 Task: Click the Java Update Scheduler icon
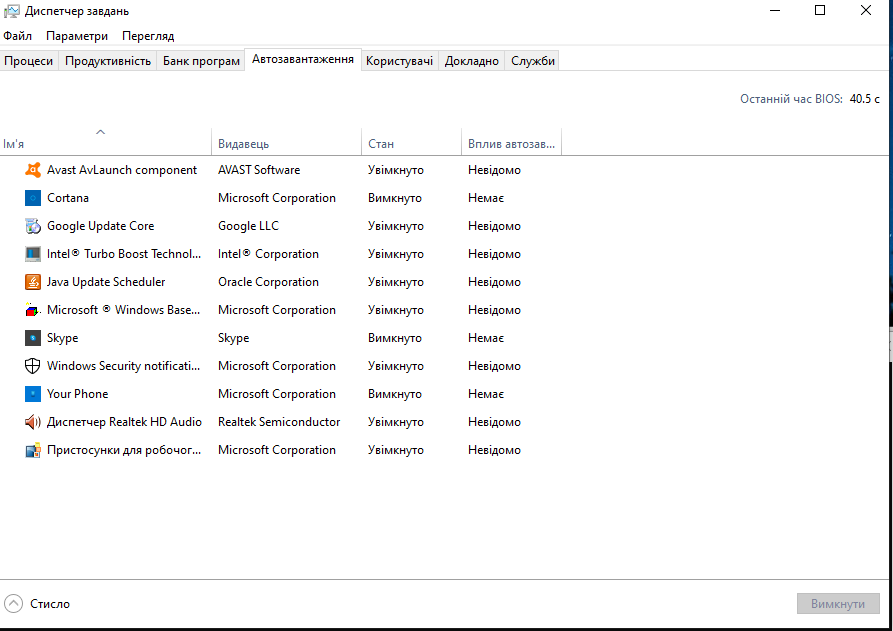(33, 281)
